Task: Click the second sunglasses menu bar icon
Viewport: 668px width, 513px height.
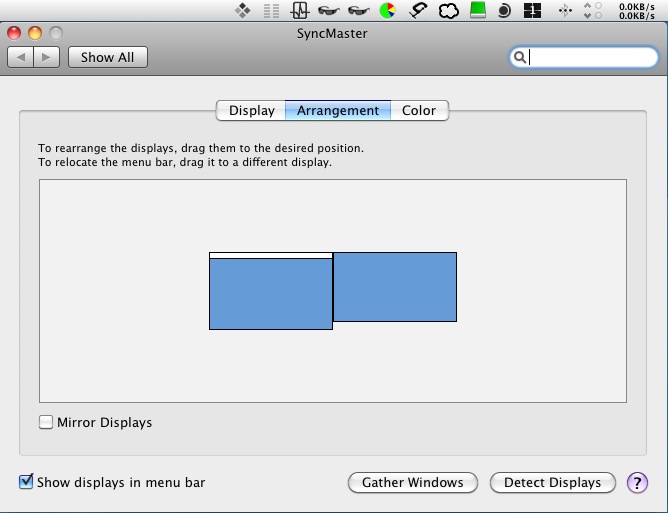Action: click(358, 11)
